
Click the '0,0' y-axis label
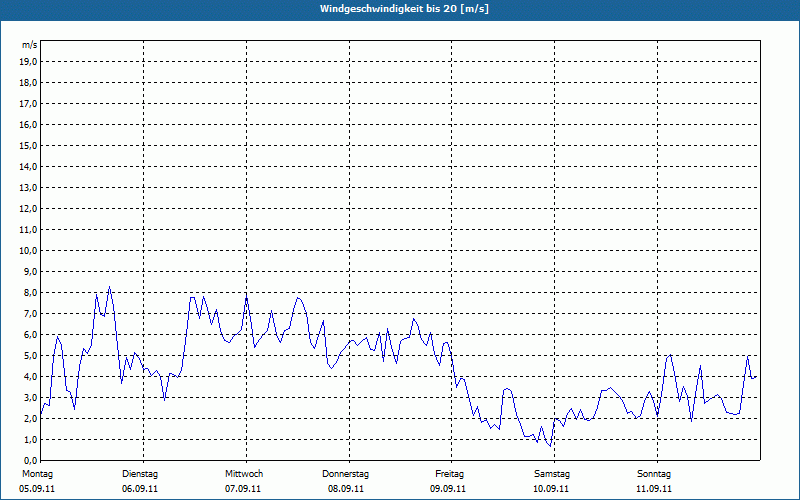point(30,461)
